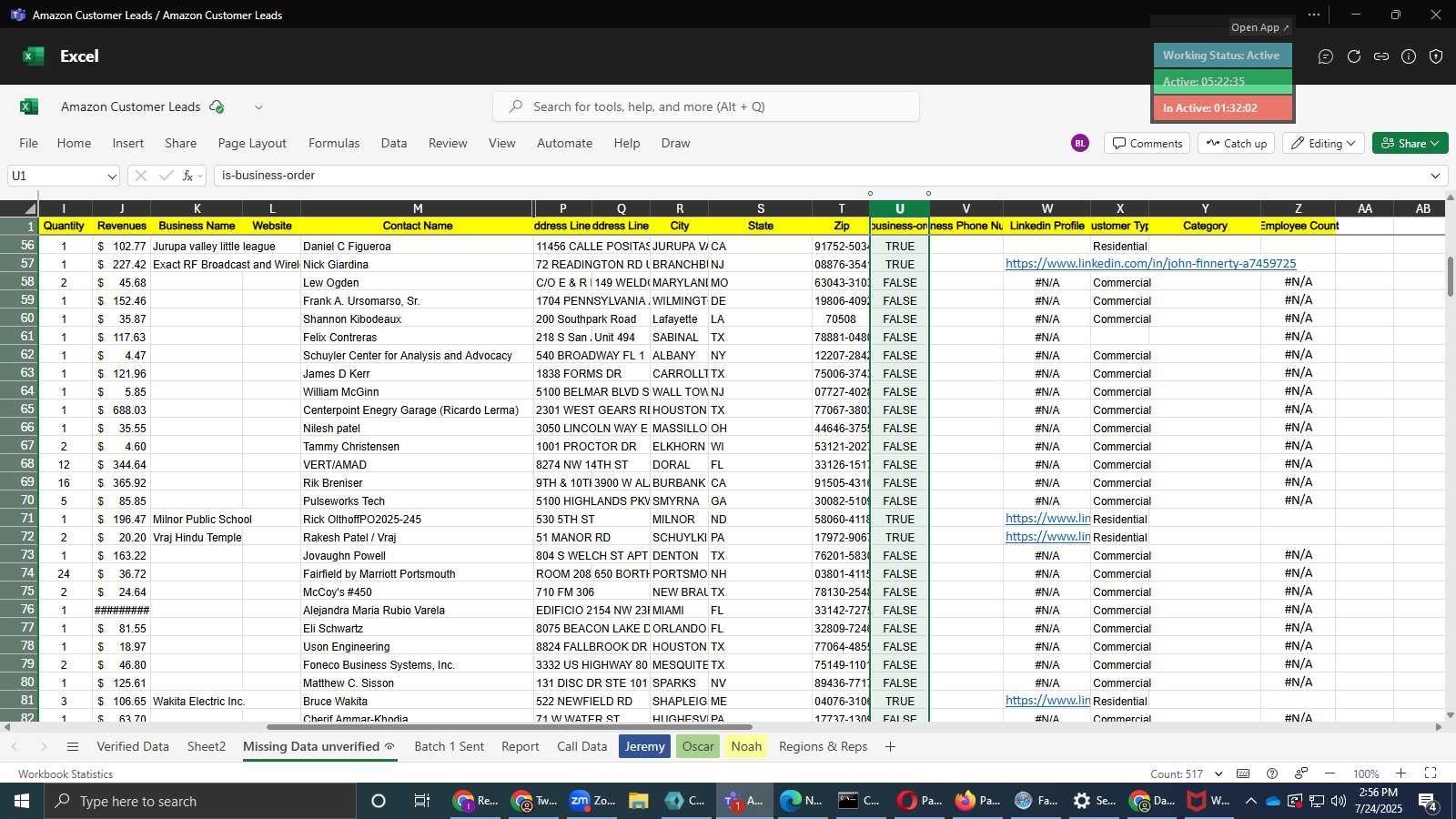Select column U header
The height and width of the screenshot is (819, 1456).
point(899,208)
